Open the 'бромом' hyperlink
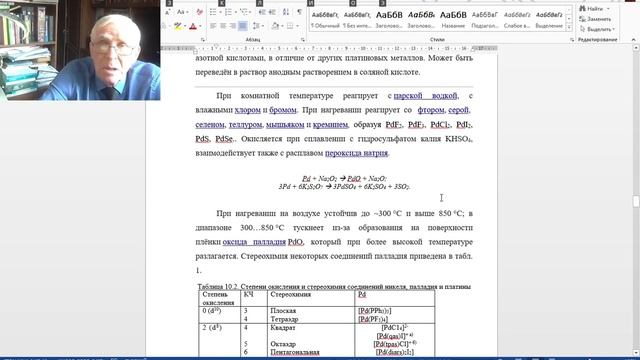 tap(283, 110)
